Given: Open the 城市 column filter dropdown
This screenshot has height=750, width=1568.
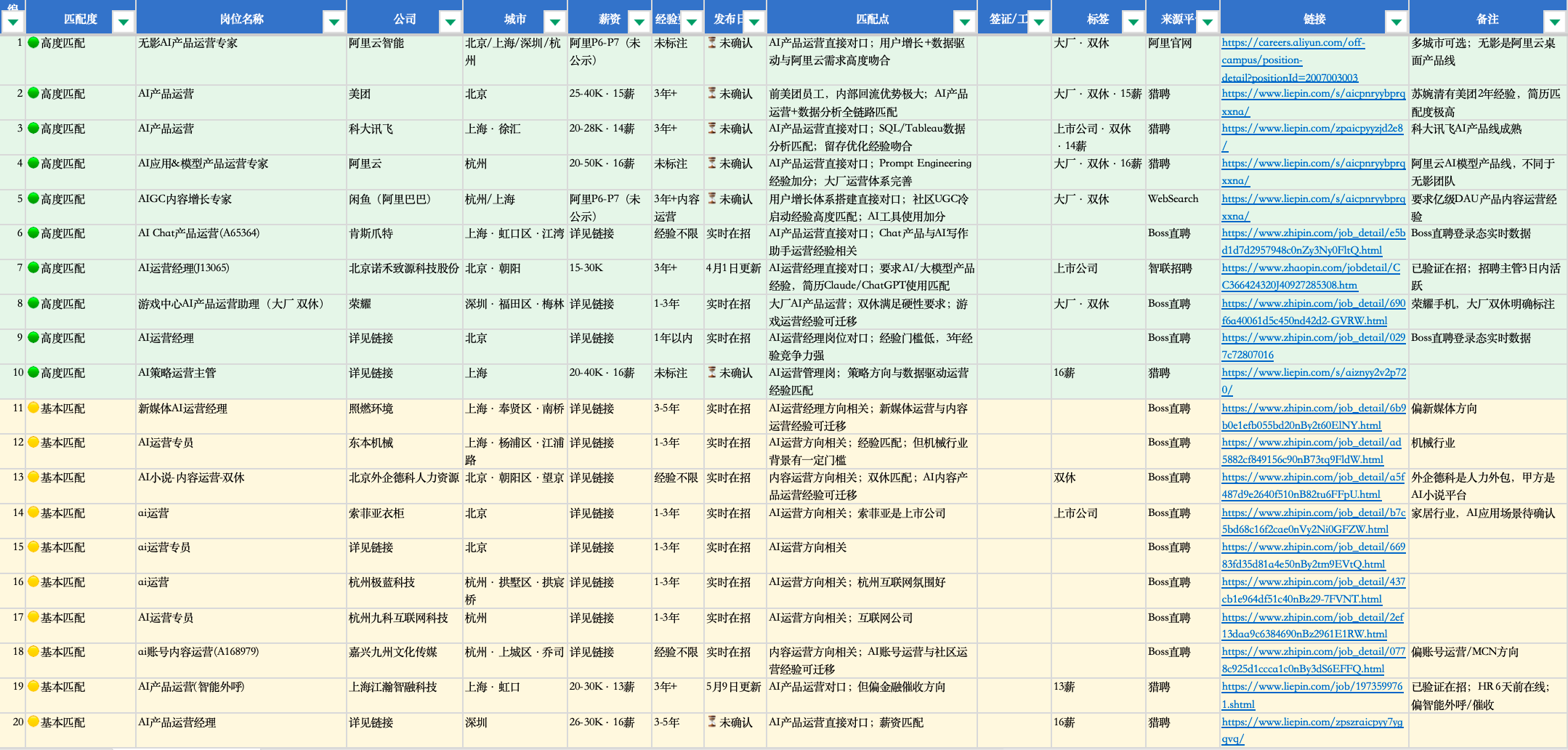Looking at the screenshot, I should point(555,23).
